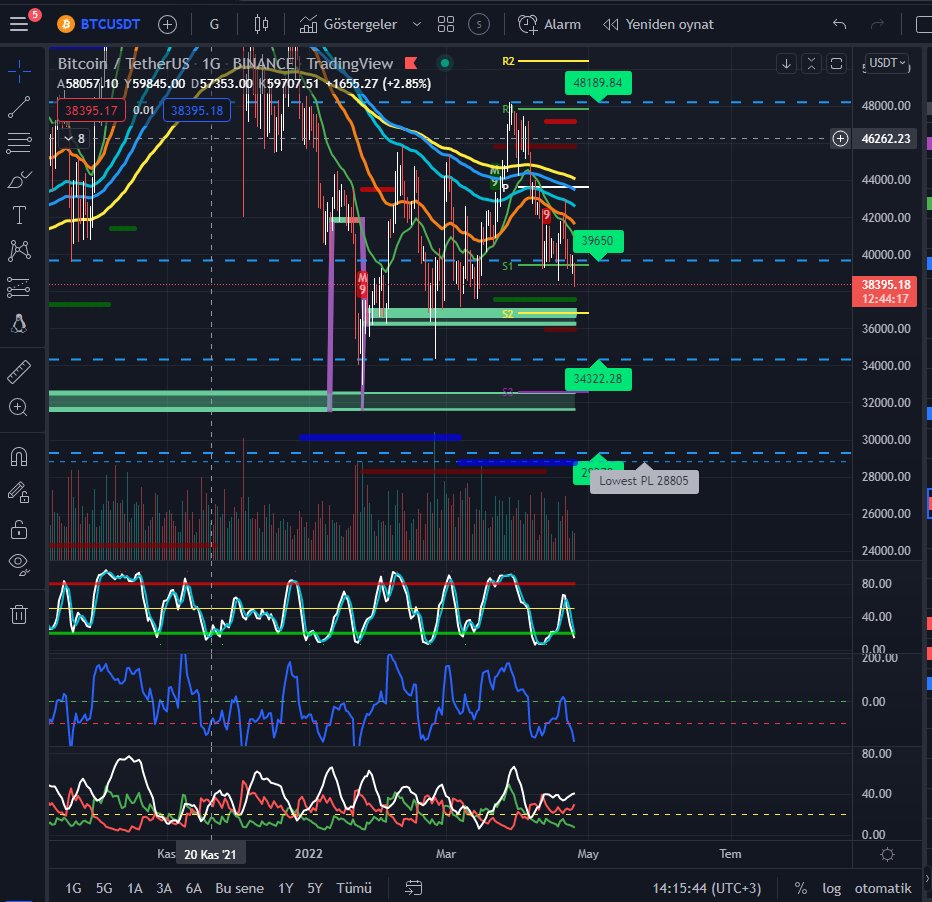Select the 6A time range
This screenshot has height=902, width=932.
(194, 888)
